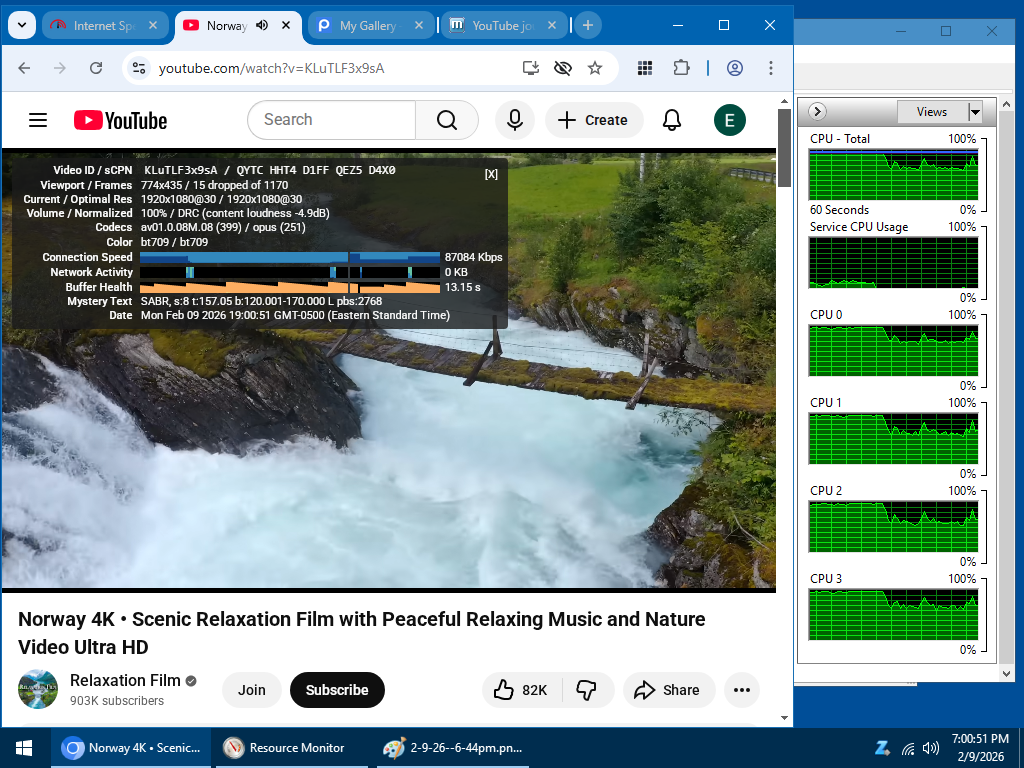Expand Resource Monitor graphs pane arrow
This screenshot has width=1024, height=768.
coord(817,112)
